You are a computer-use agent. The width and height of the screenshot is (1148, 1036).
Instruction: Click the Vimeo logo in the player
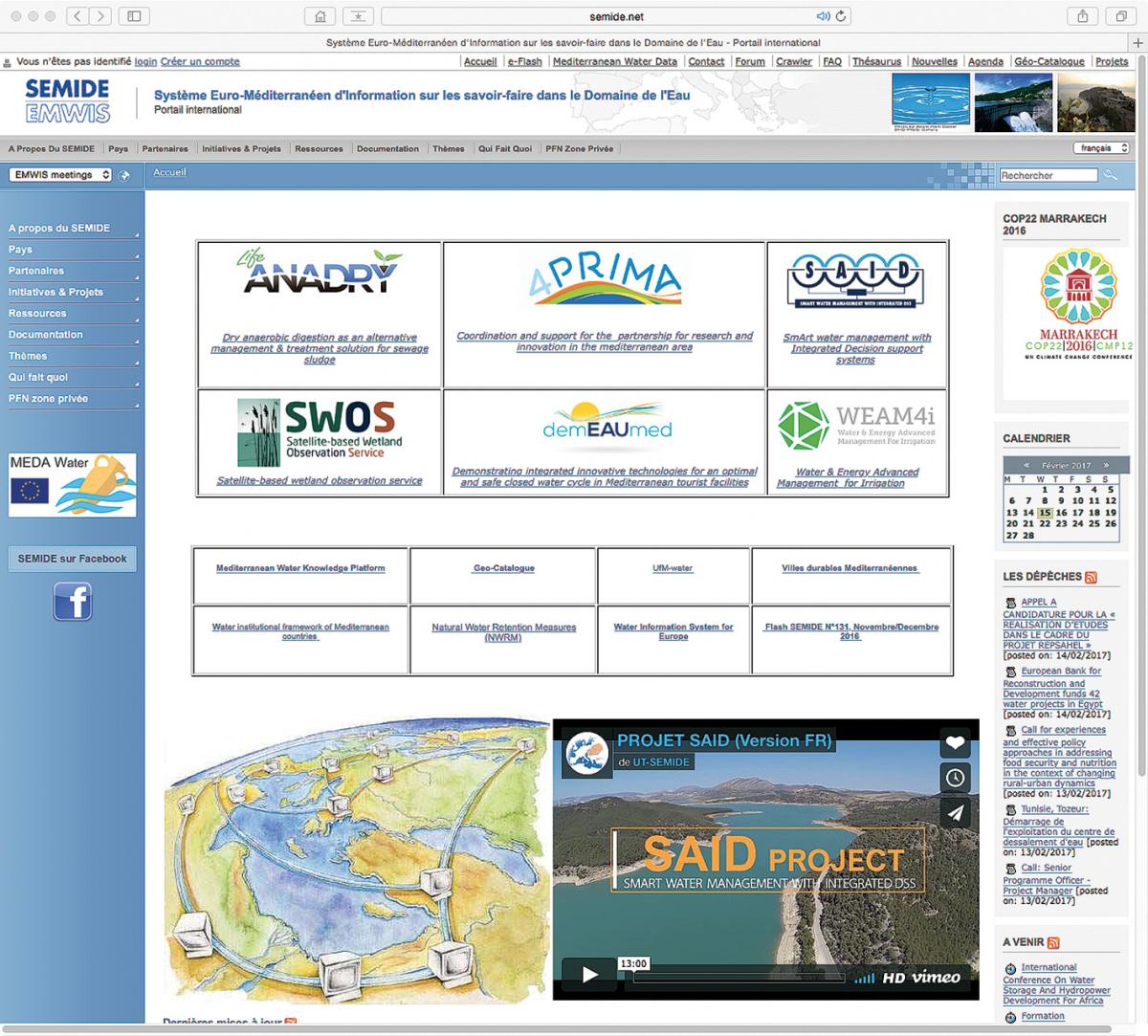tap(936, 978)
